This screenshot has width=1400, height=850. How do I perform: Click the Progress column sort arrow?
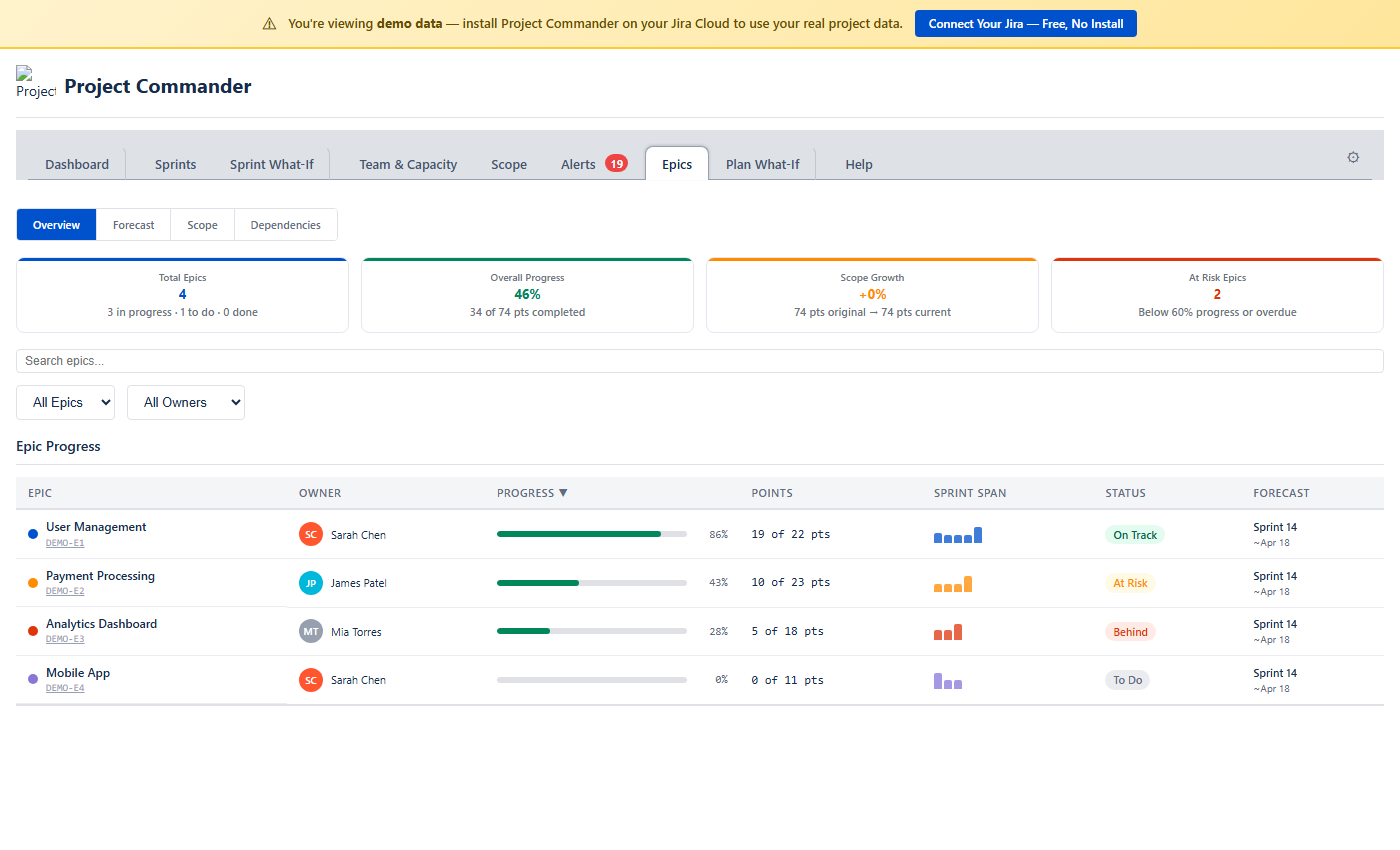point(564,492)
